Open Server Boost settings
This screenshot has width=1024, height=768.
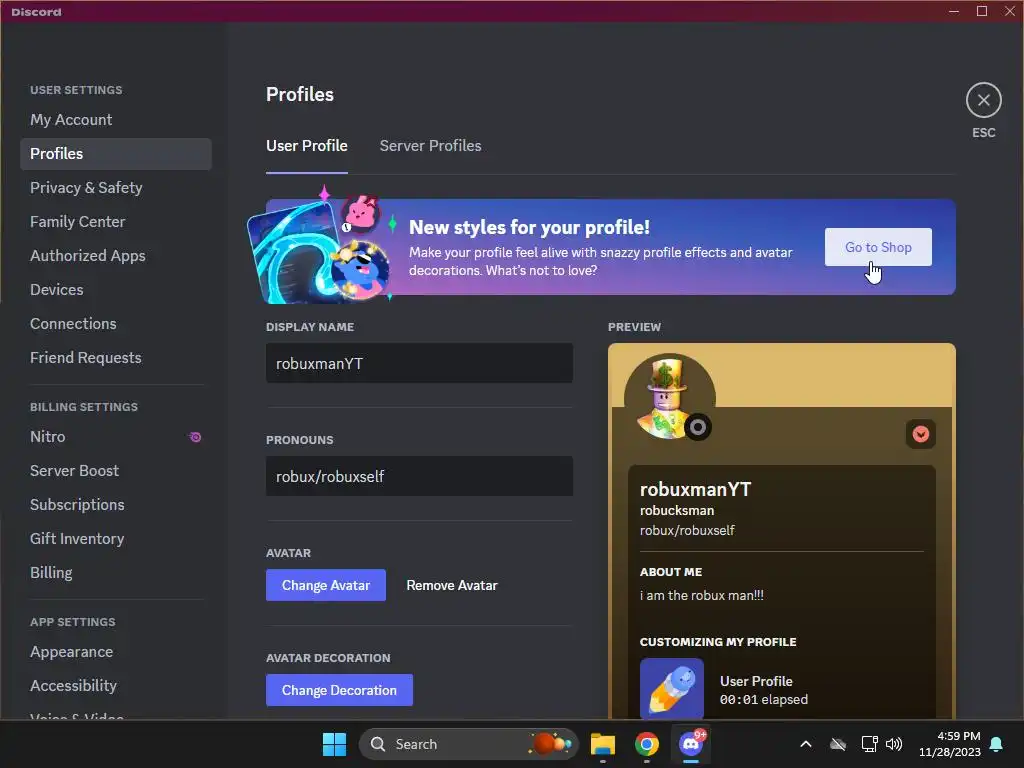click(x=116, y=471)
